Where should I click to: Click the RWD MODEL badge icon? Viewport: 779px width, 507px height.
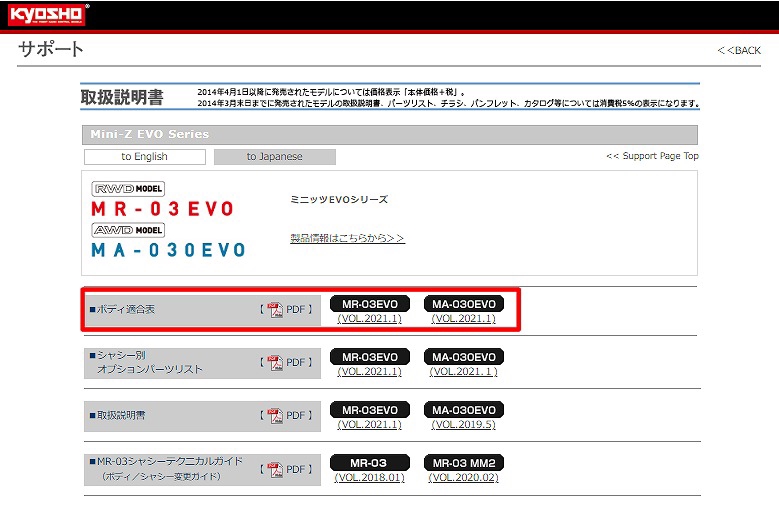(128, 189)
